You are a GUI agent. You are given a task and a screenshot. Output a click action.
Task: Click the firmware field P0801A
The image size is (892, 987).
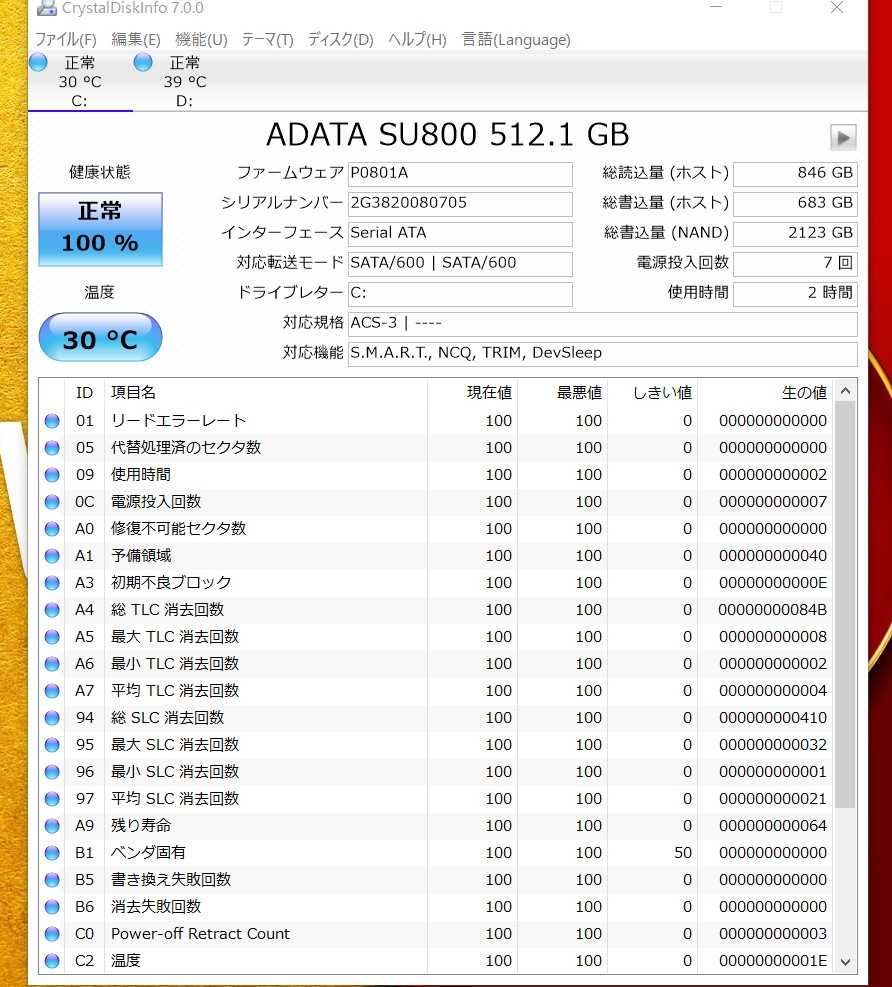pyautogui.click(x=460, y=174)
